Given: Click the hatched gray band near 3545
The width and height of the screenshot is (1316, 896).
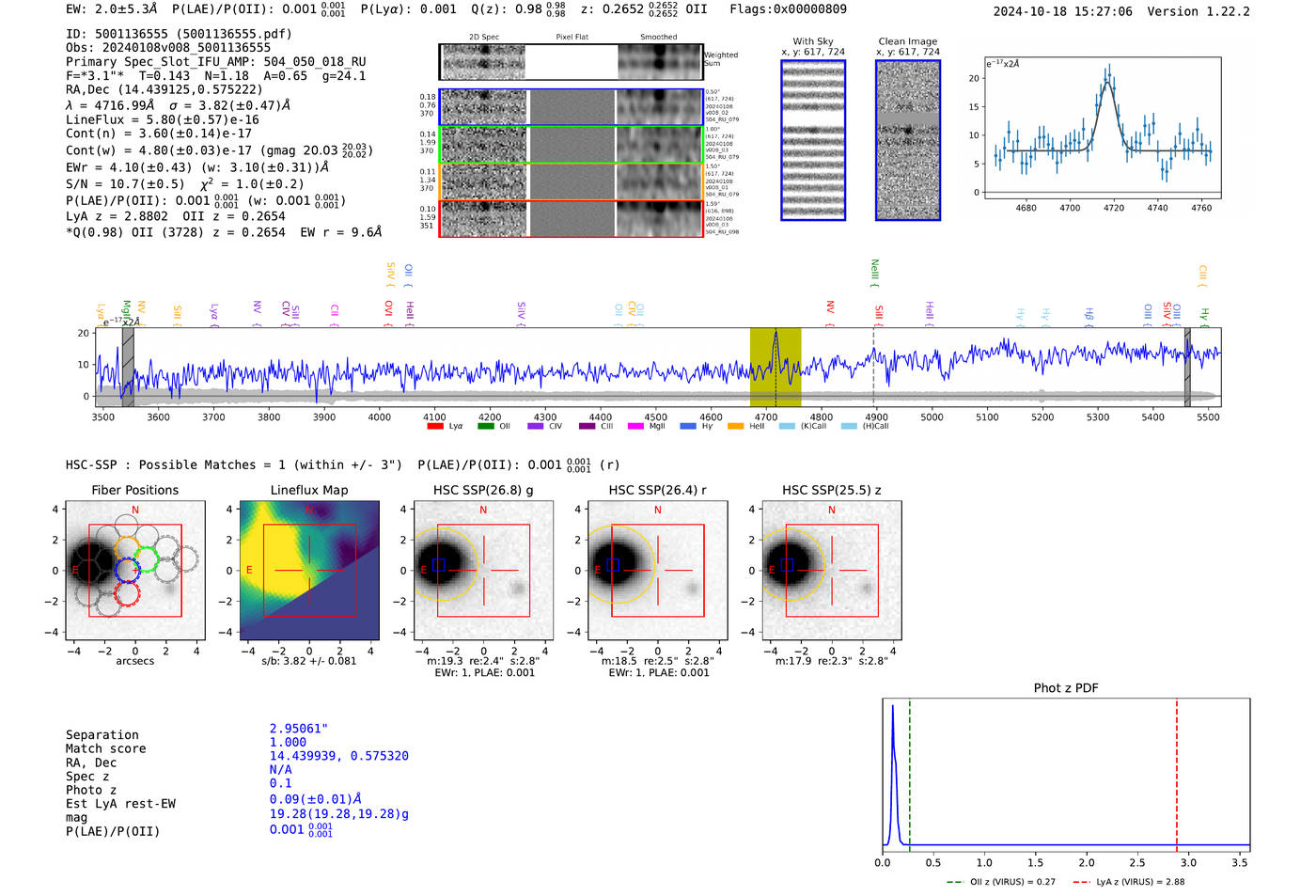Looking at the screenshot, I should (x=128, y=367).
